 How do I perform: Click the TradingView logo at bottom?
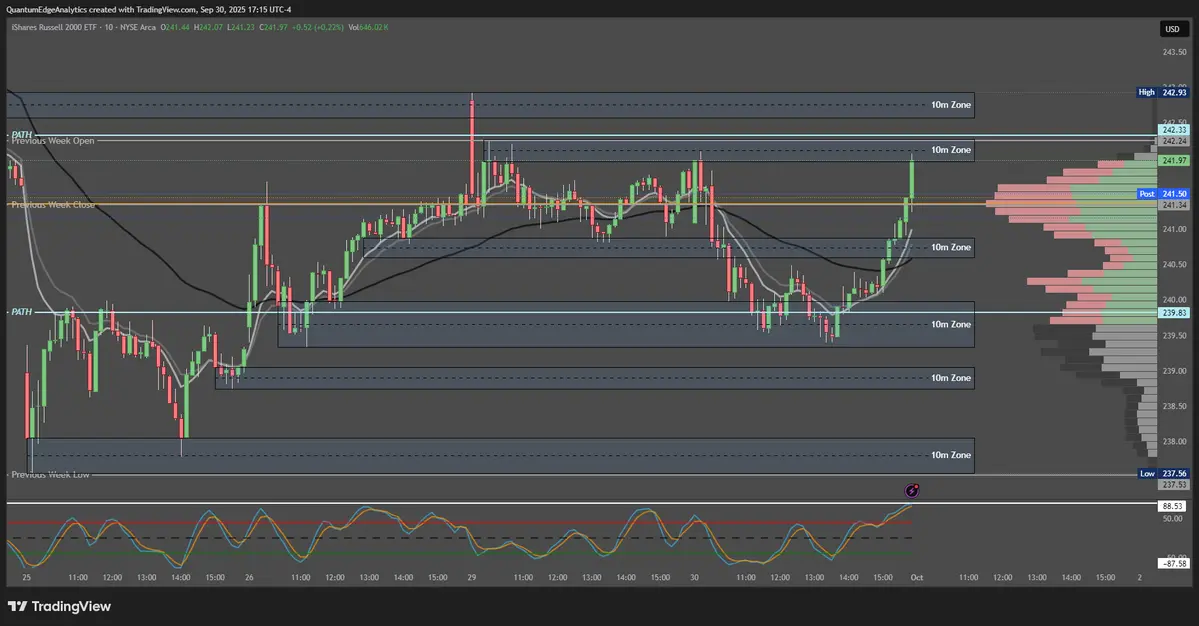click(60, 606)
